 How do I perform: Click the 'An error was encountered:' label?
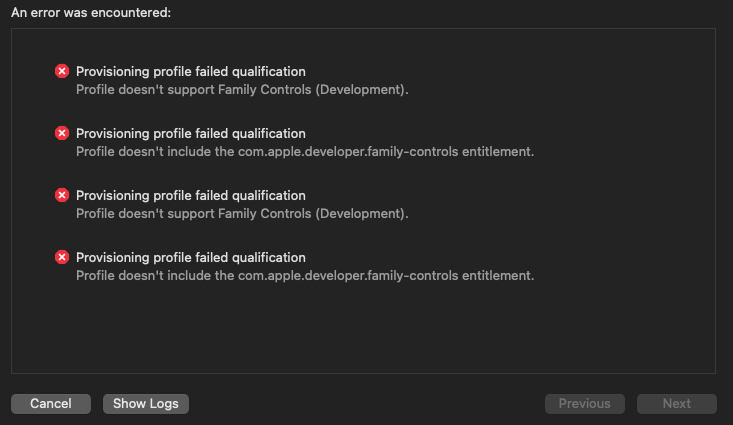click(91, 13)
